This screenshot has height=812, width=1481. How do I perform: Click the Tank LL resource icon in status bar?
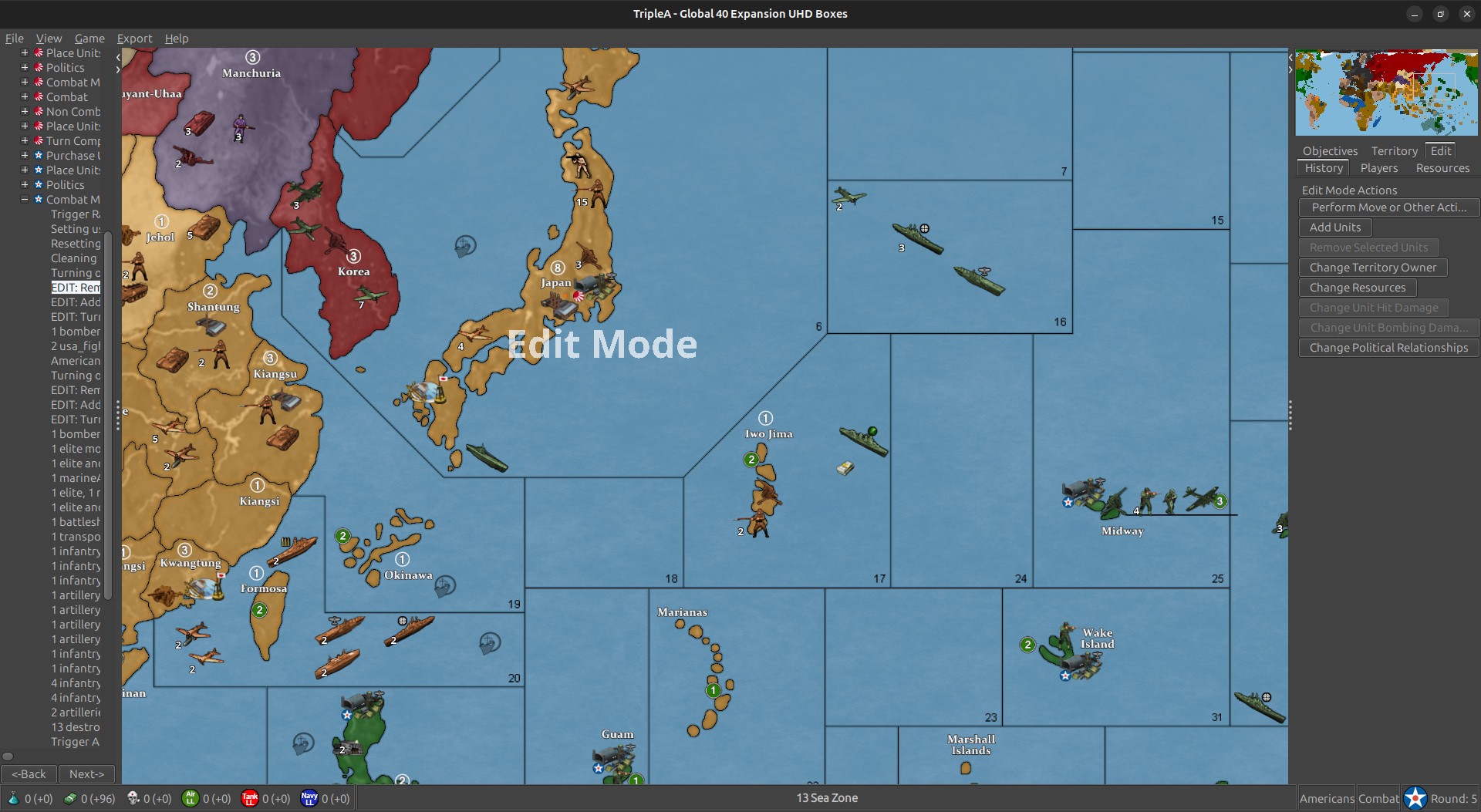(x=249, y=798)
